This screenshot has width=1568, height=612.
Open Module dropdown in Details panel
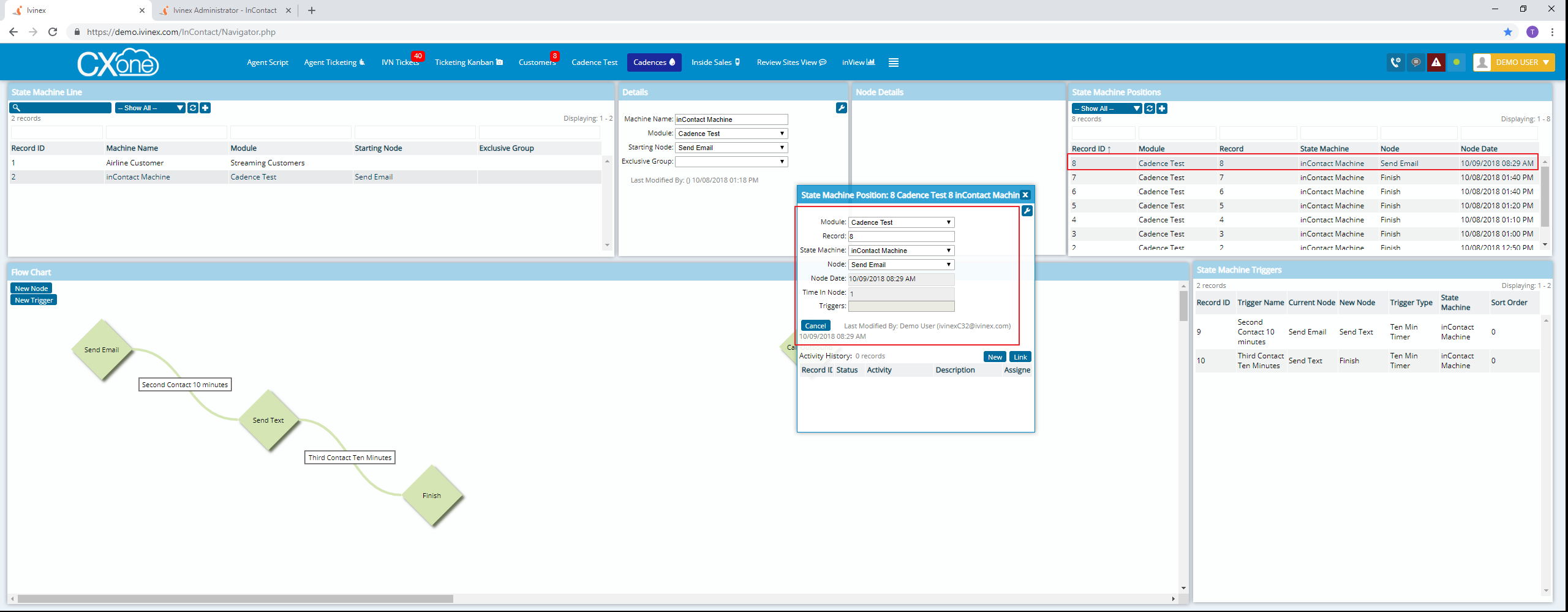(731, 134)
